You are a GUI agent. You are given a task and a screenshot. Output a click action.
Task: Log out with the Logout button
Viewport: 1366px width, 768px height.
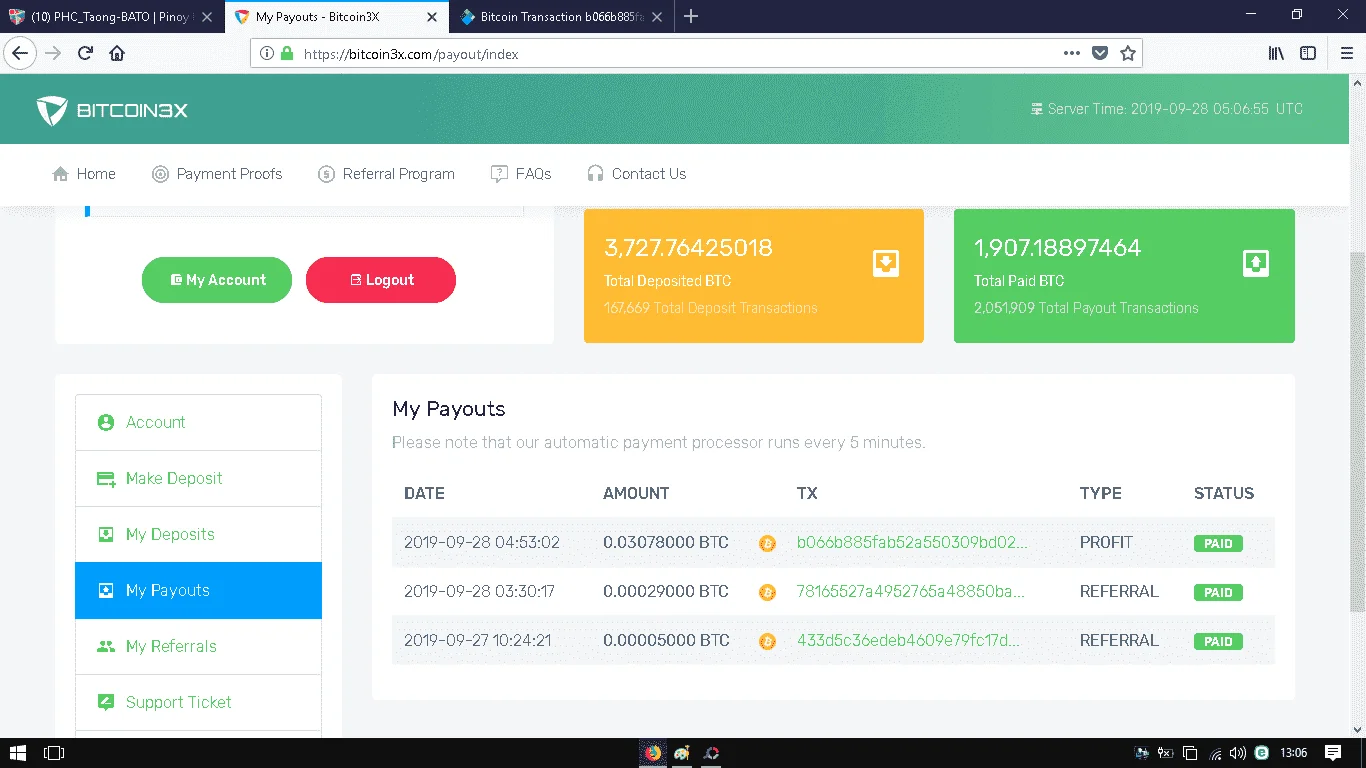pos(381,280)
